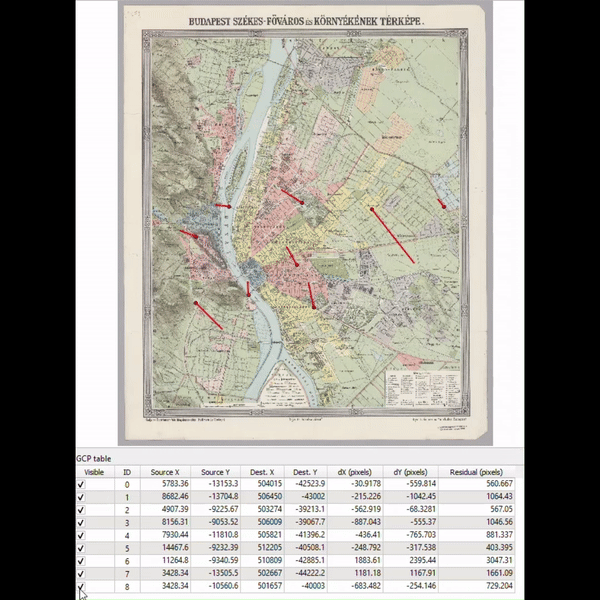Select residual value 560.667
Screen dimensions: 600x600
[x=499, y=484]
